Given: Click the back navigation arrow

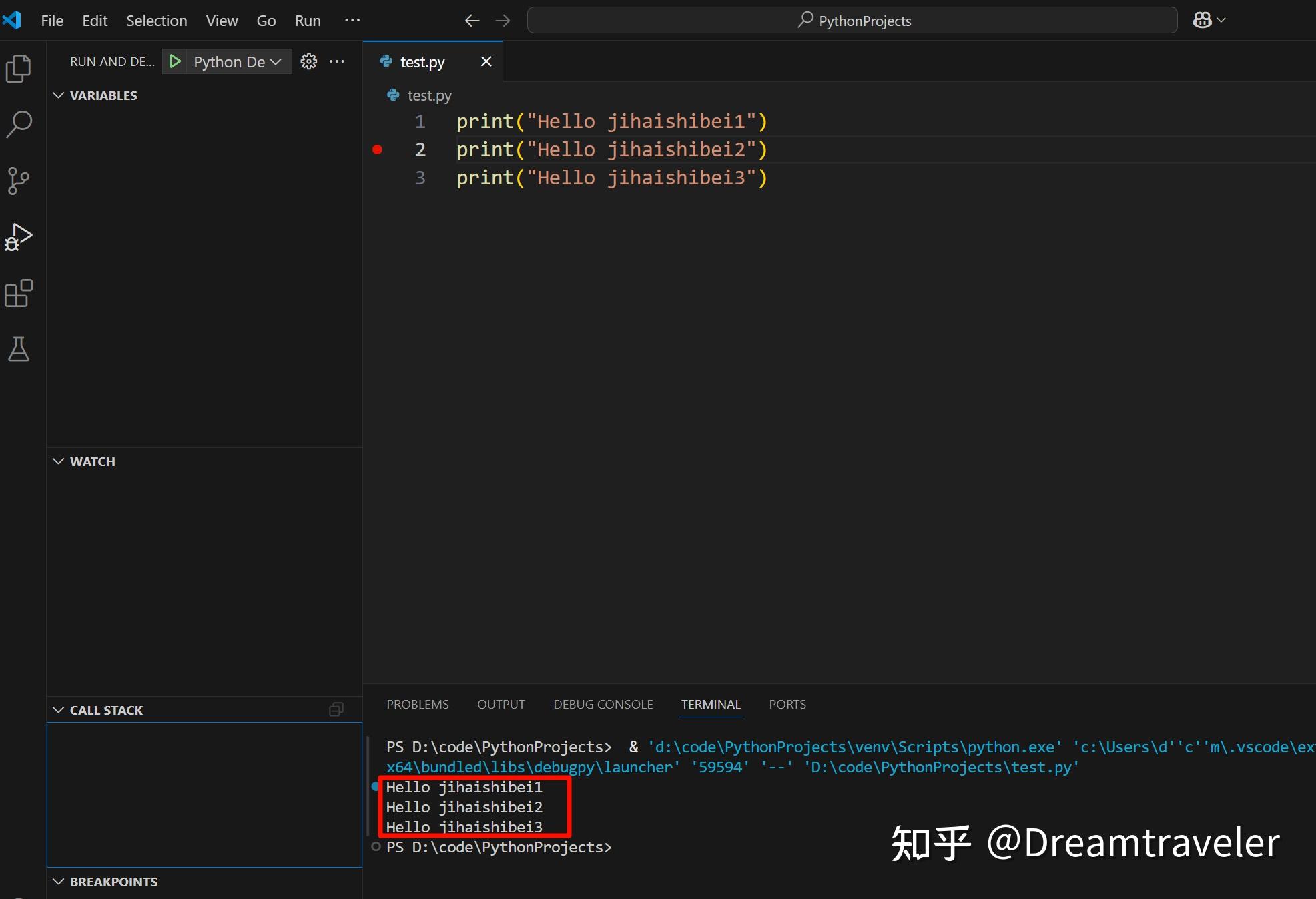Looking at the screenshot, I should pos(472,20).
